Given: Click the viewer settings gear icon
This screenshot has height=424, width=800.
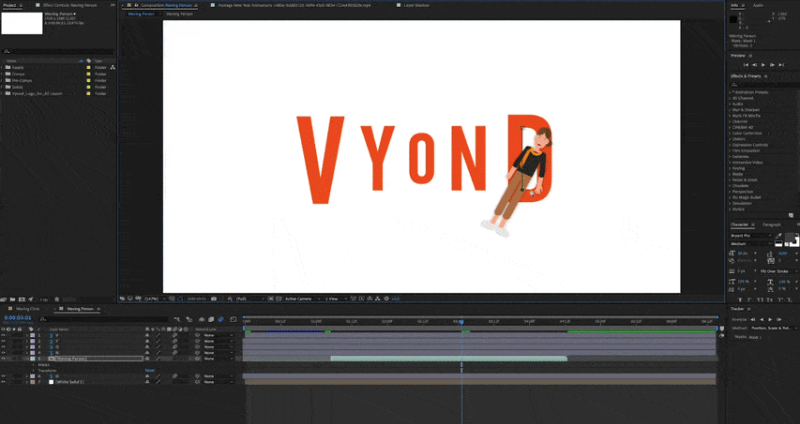Looking at the screenshot, I should tap(386, 298).
